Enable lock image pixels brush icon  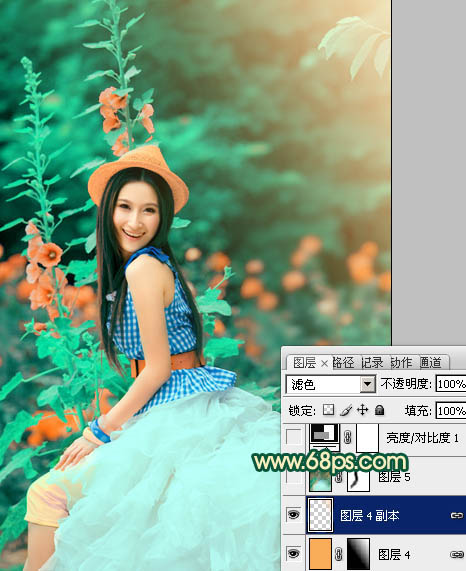click(346, 410)
